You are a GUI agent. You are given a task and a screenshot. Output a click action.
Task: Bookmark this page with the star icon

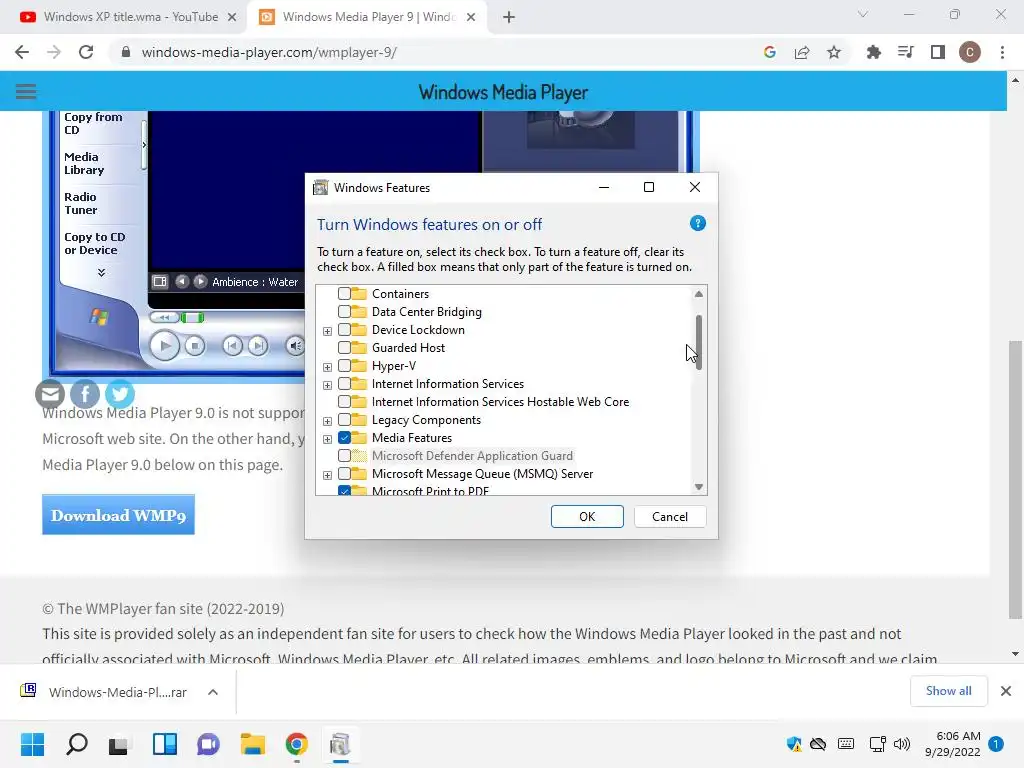pos(834,52)
